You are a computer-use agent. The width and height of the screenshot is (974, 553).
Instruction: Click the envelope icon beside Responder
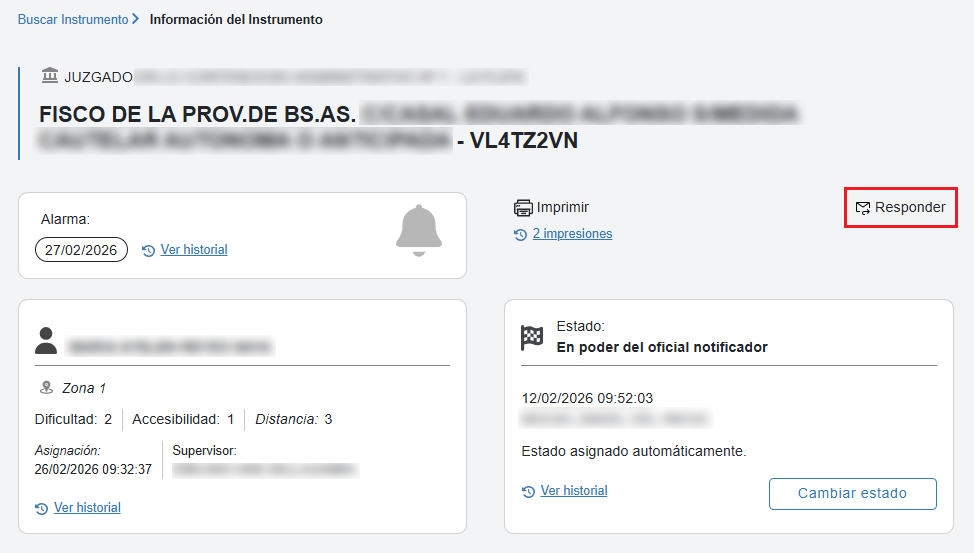(863, 208)
